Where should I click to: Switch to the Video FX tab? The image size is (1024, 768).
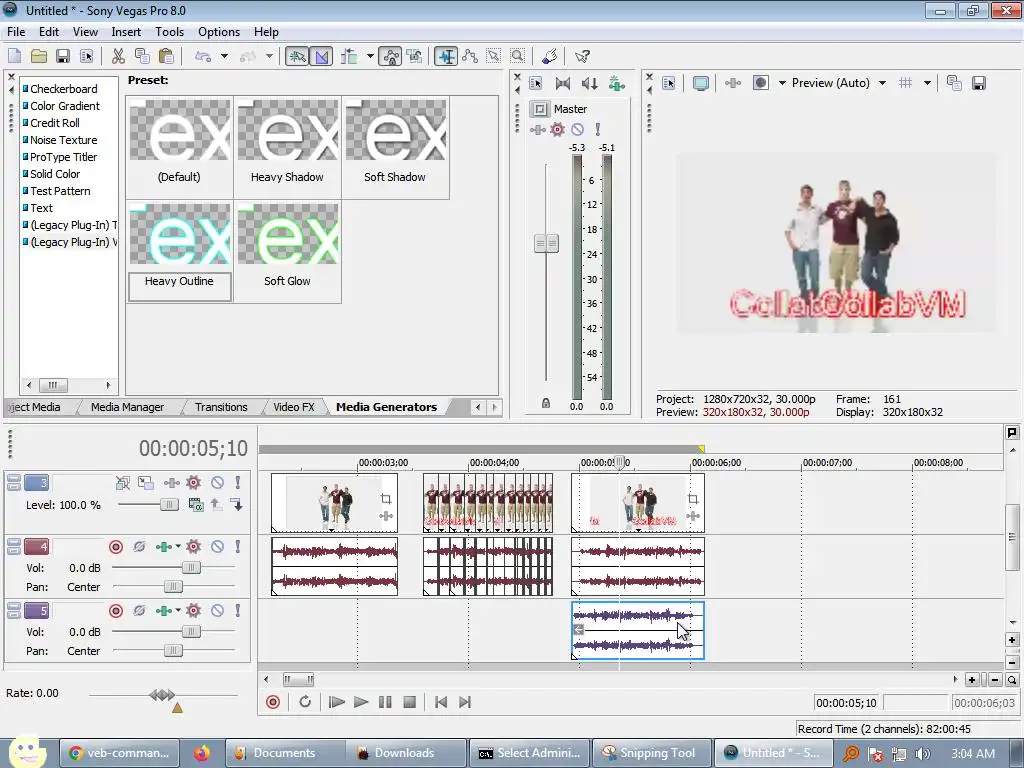(x=294, y=407)
